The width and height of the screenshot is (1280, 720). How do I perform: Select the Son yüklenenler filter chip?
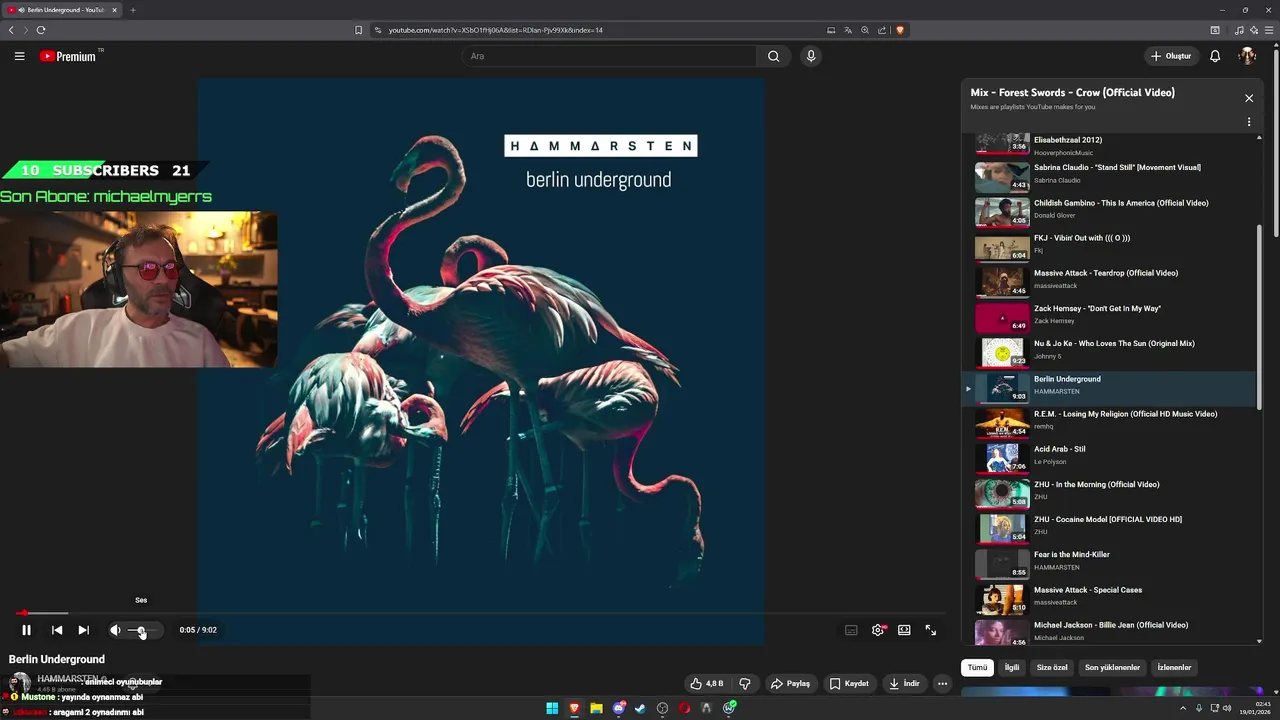tap(1112, 667)
